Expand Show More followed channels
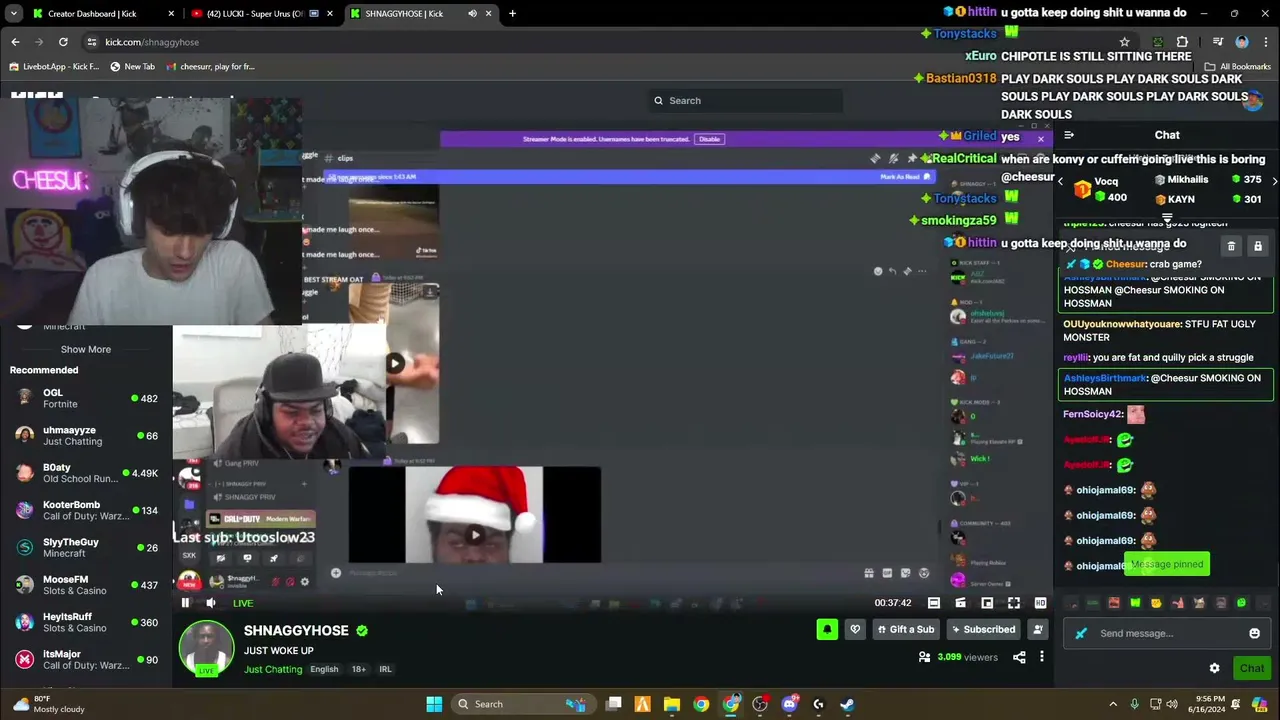 [86, 349]
